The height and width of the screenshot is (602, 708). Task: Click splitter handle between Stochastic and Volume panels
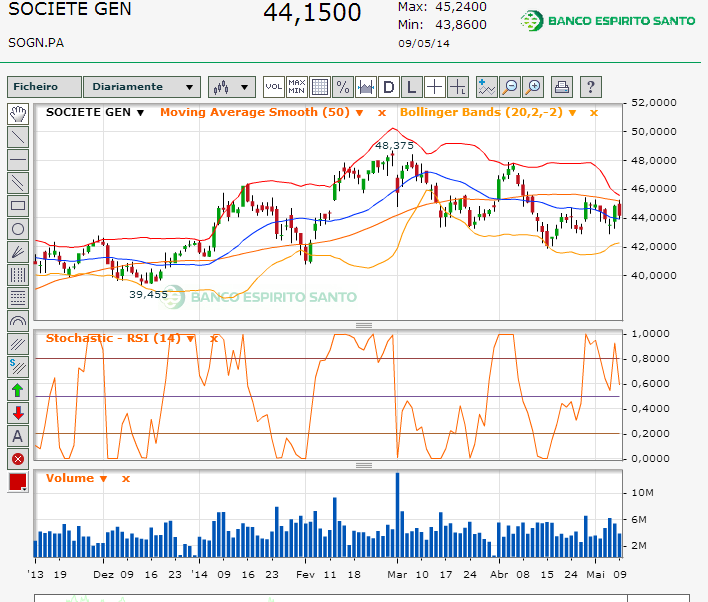point(364,465)
